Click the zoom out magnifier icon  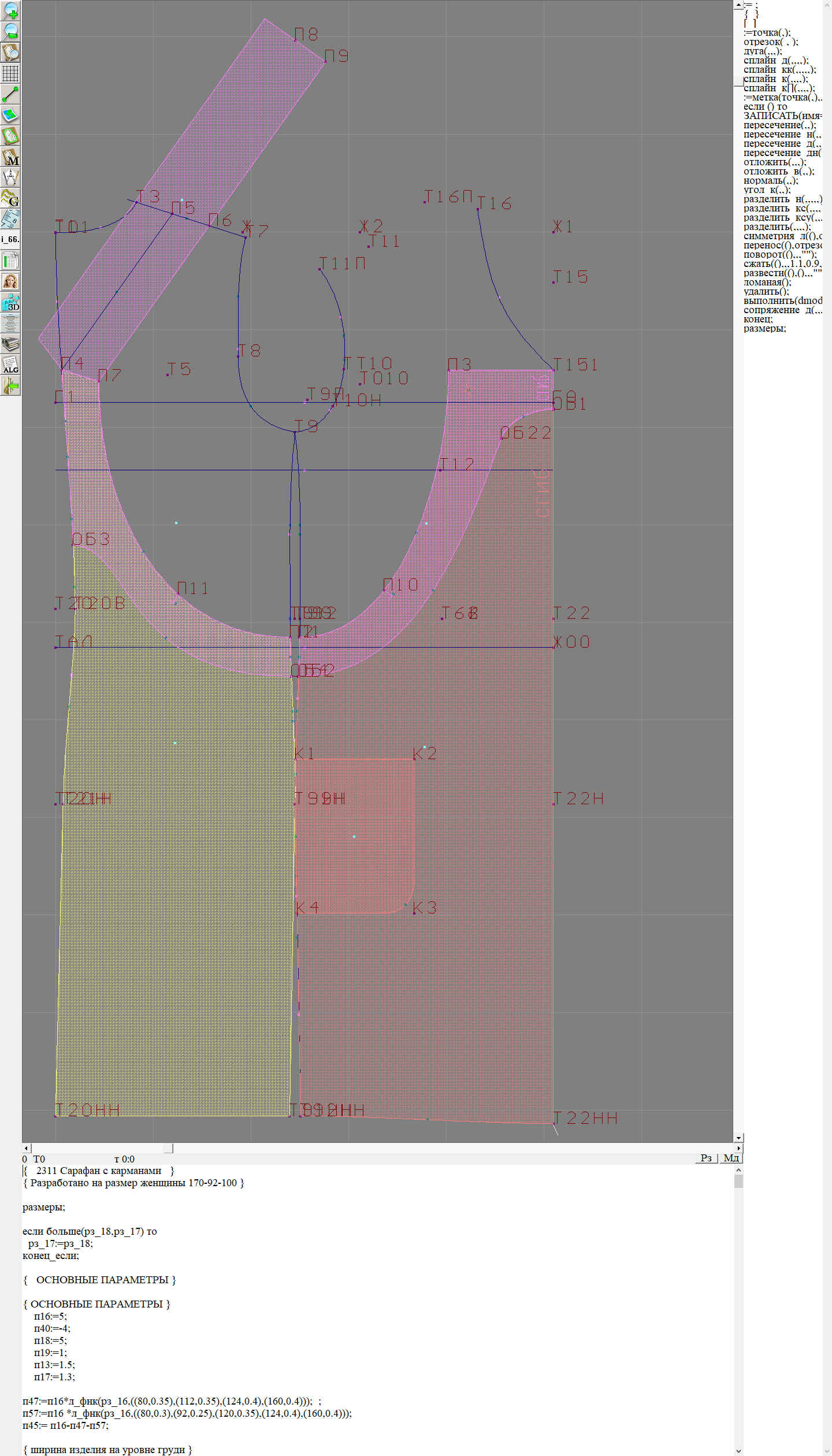[10, 31]
